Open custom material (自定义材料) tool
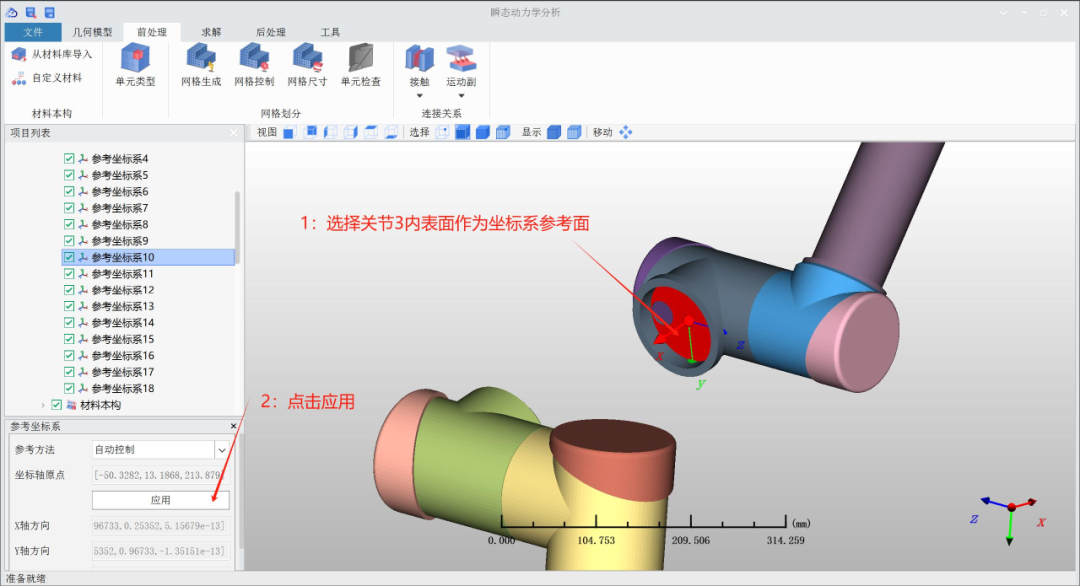1080x586 pixels. (48, 78)
